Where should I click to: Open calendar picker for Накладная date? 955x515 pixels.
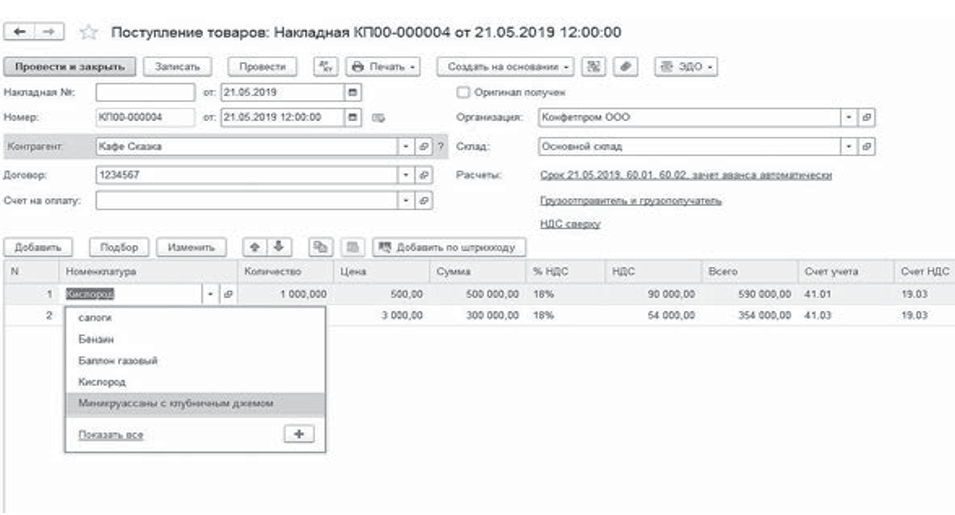(x=351, y=92)
